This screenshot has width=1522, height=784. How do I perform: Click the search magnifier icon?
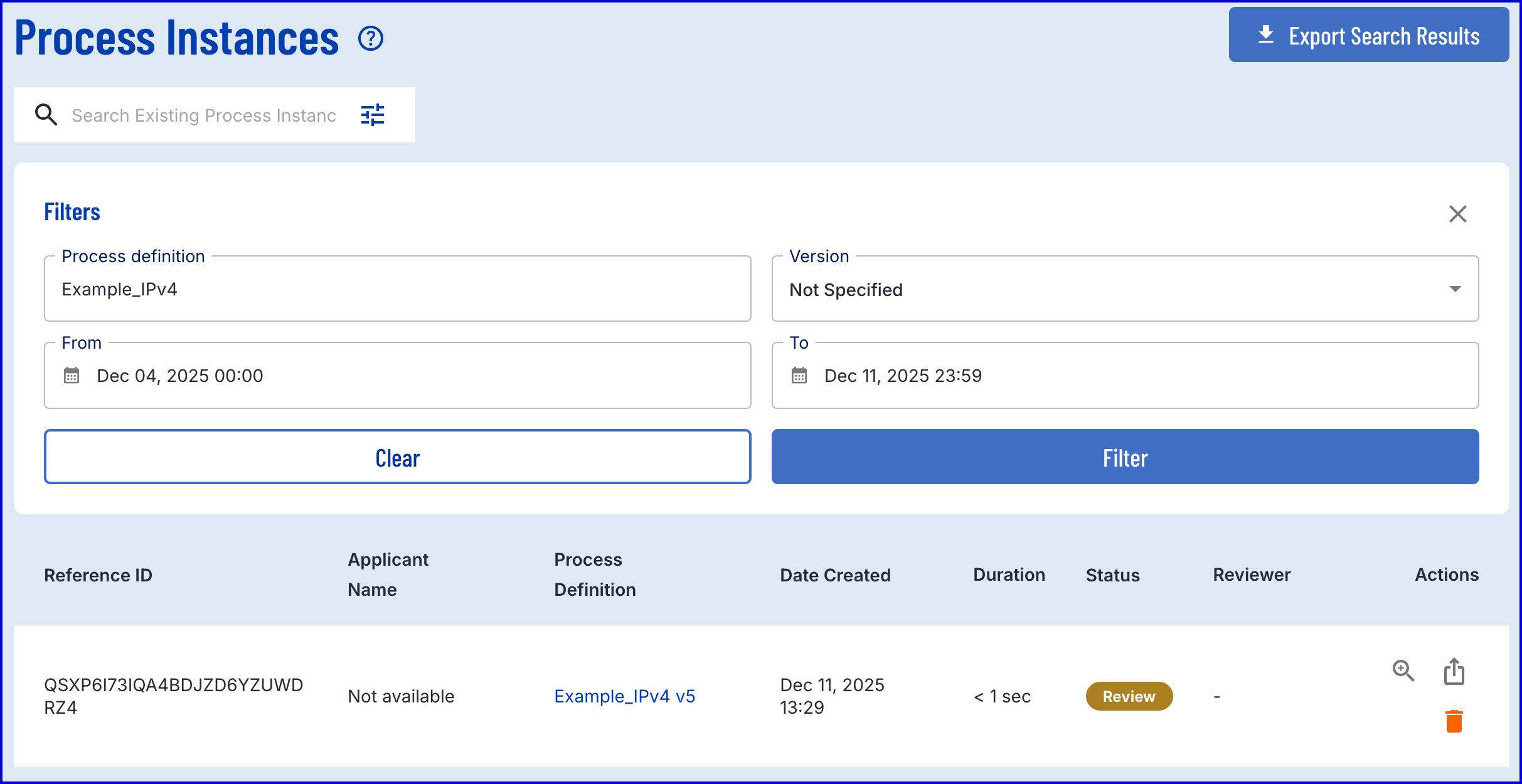click(46, 115)
